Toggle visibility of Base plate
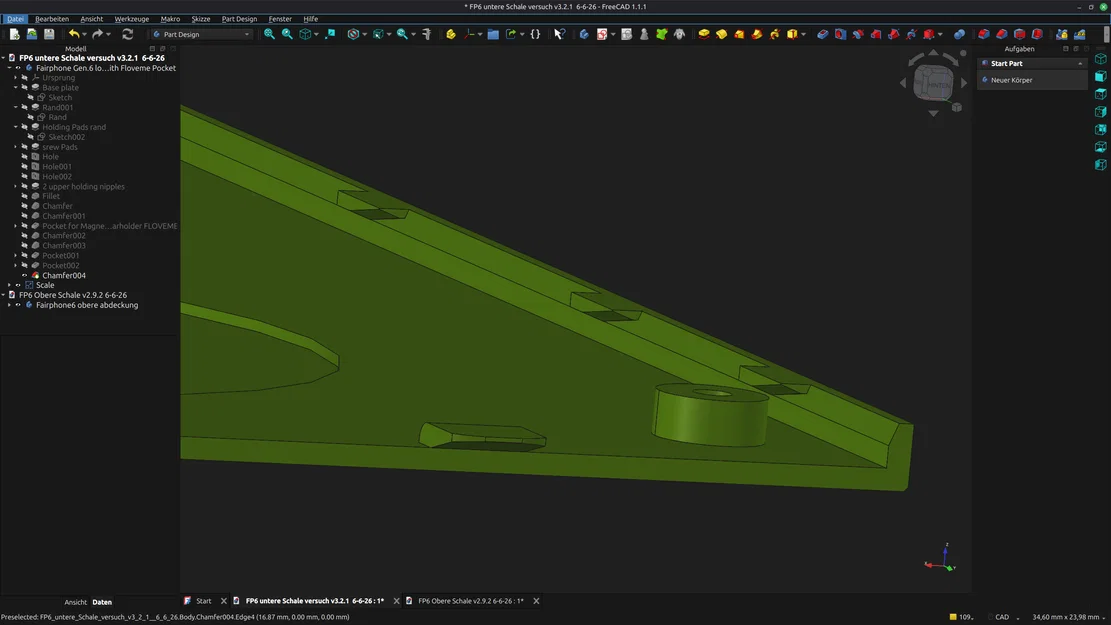This screenshot has height=625, width=1111. click(25, 88)
